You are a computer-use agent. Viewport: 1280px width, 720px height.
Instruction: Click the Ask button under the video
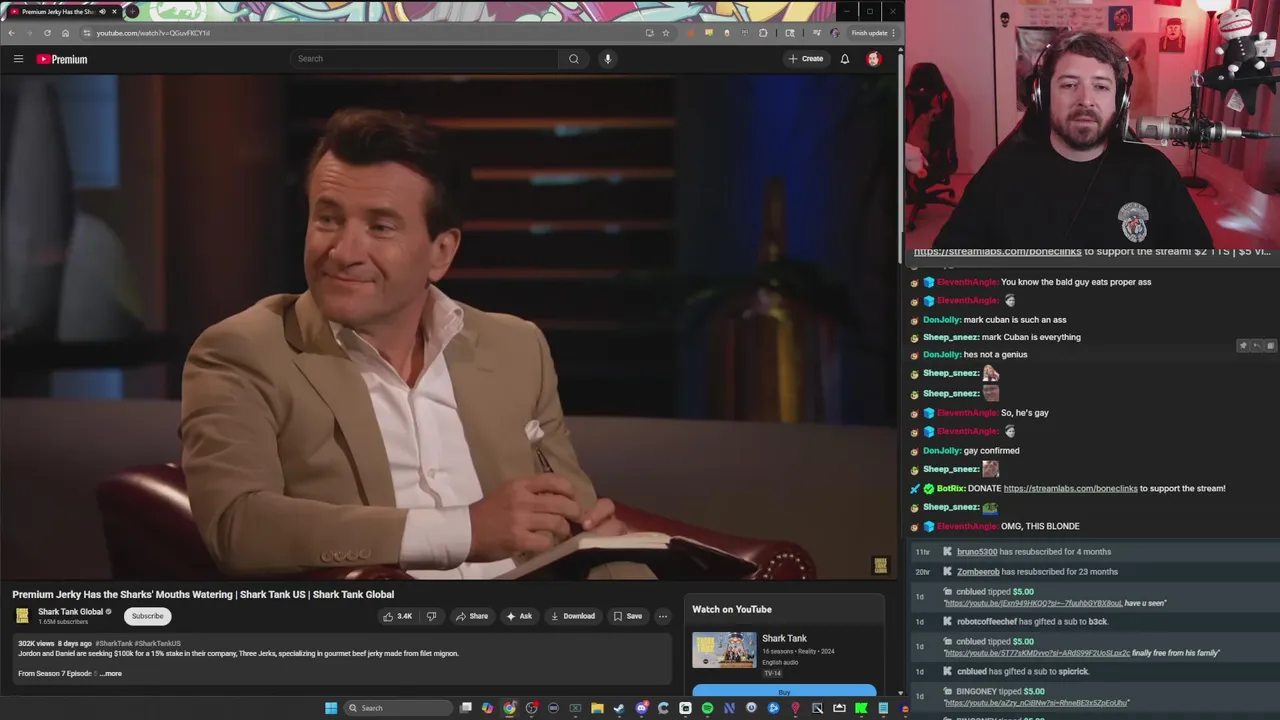click(519, 616)
